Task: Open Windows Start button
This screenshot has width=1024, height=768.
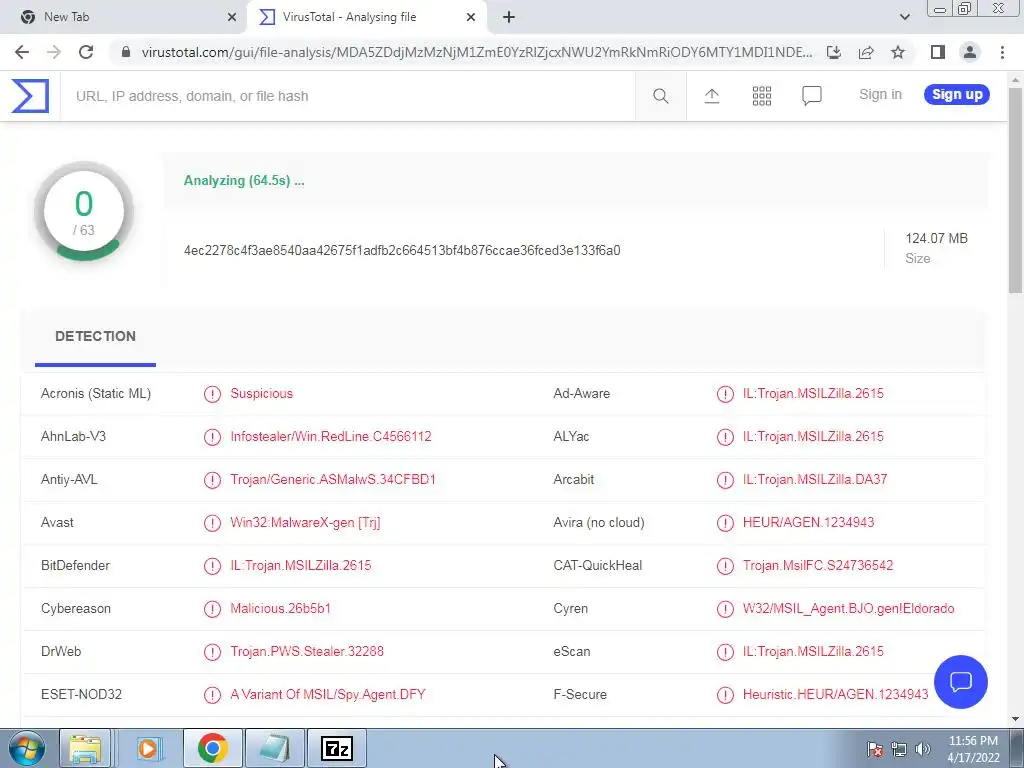Action: coord(26,748)
